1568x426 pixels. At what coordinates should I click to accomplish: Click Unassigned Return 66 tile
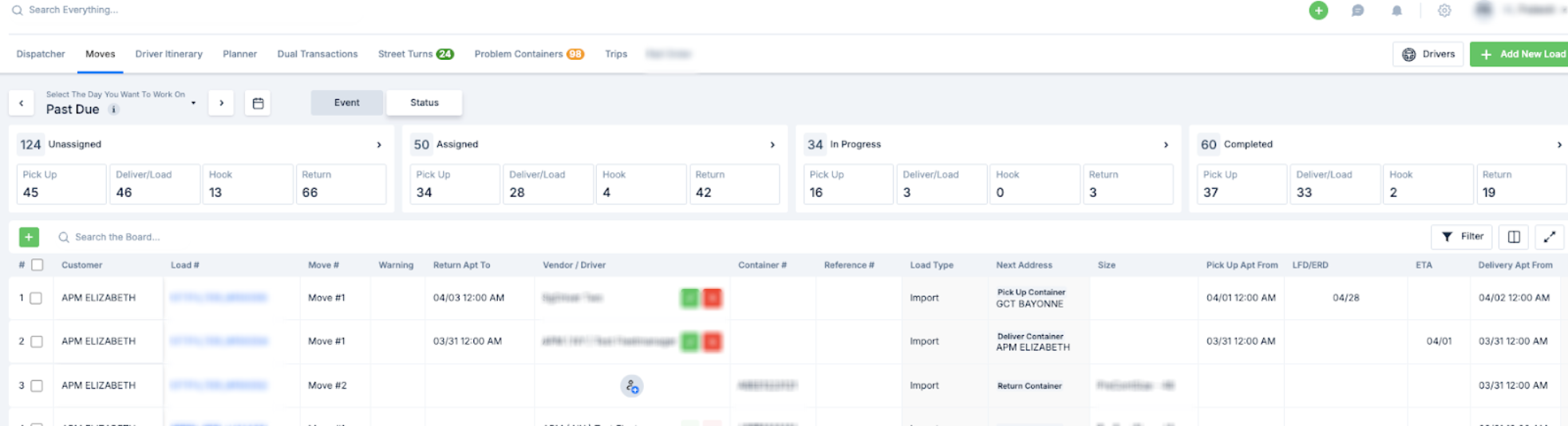point(341,184)
